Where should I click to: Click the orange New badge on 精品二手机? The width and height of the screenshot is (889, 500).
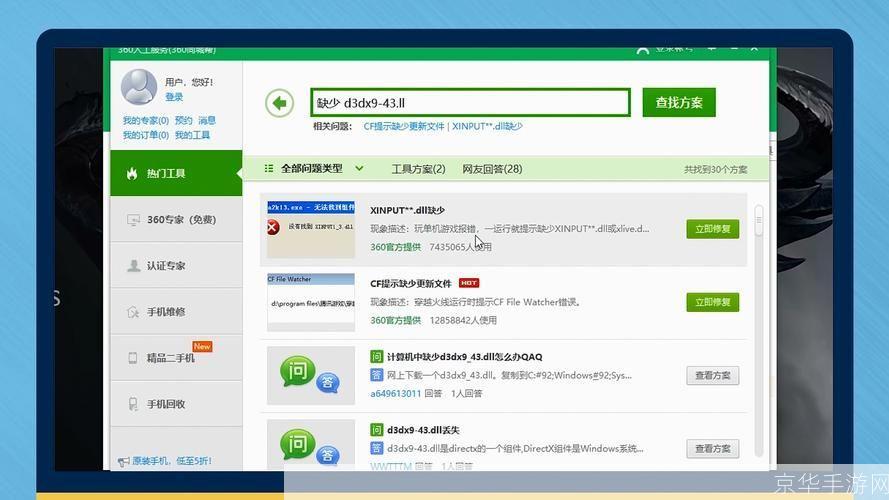(202, 346)
